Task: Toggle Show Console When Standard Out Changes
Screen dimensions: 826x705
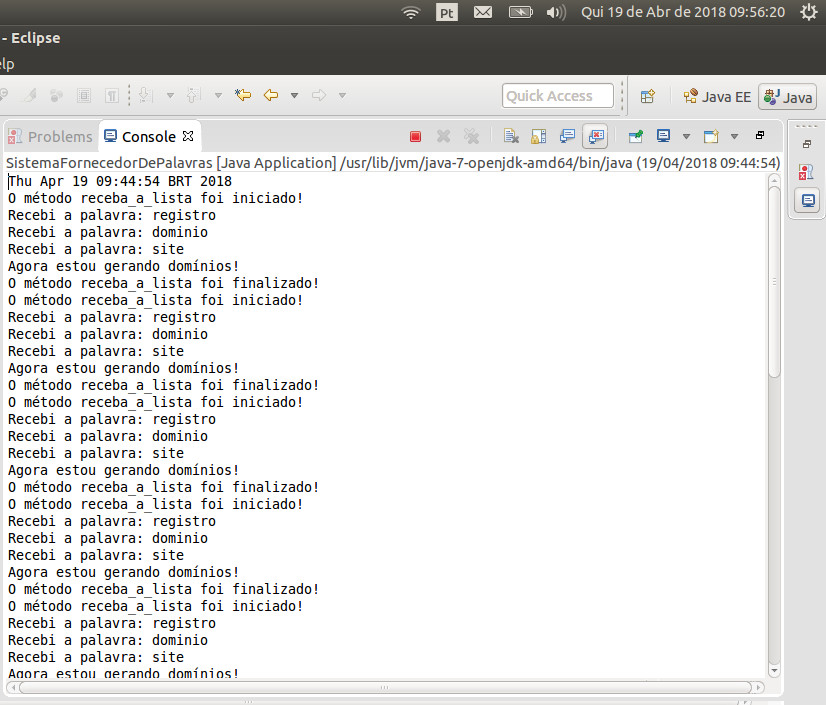Action: pos(567,136)
